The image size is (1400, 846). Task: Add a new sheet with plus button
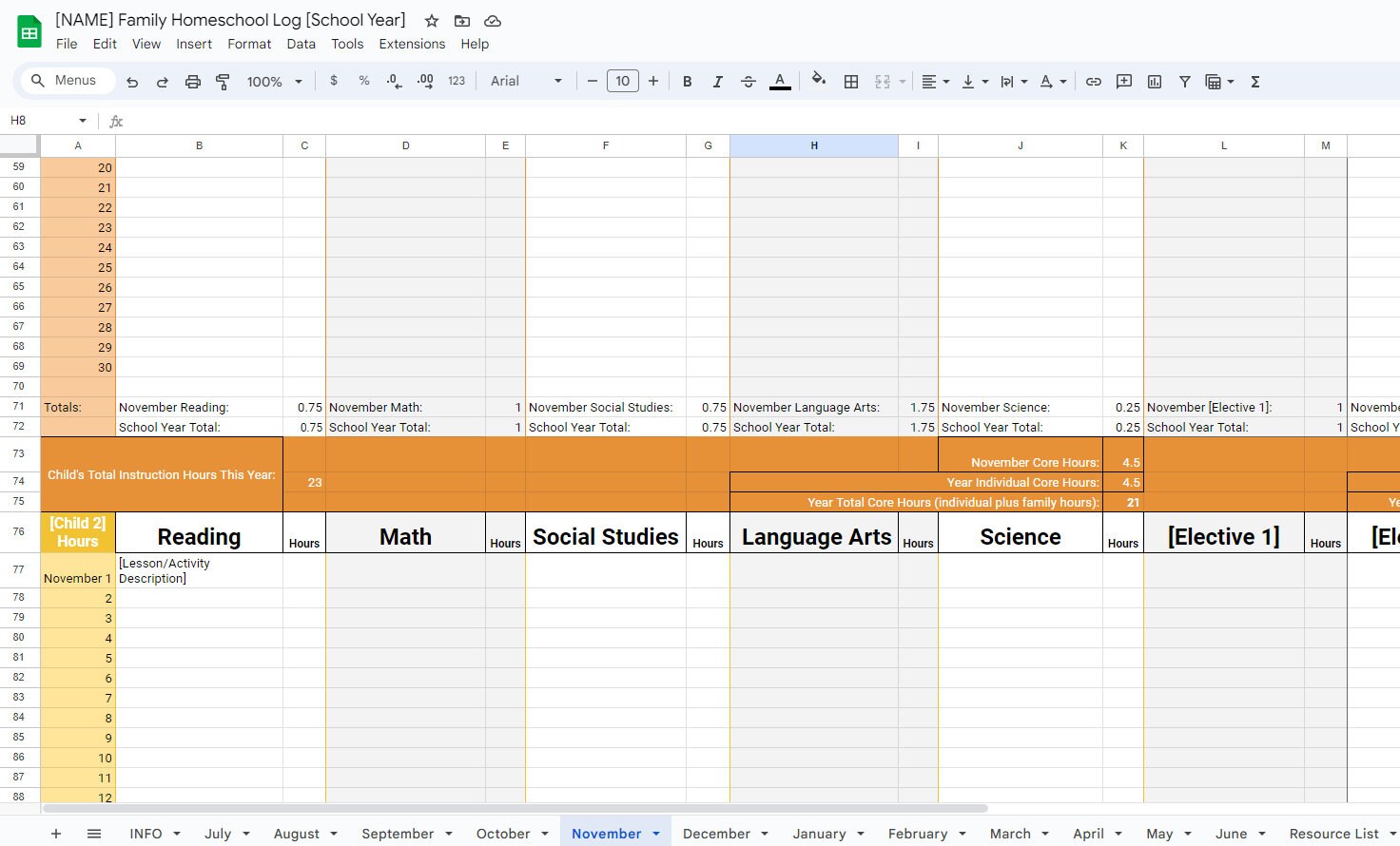coord(56,834)
